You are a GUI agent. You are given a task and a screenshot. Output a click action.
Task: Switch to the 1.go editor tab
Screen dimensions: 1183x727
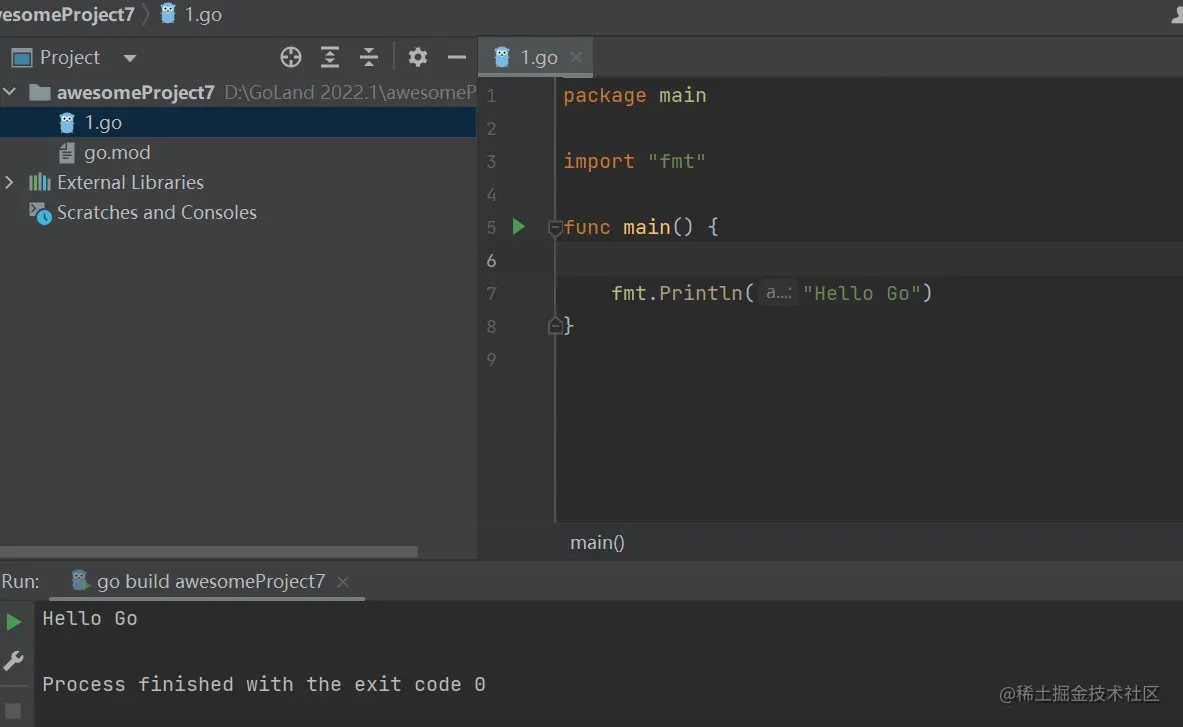(538, 57)
